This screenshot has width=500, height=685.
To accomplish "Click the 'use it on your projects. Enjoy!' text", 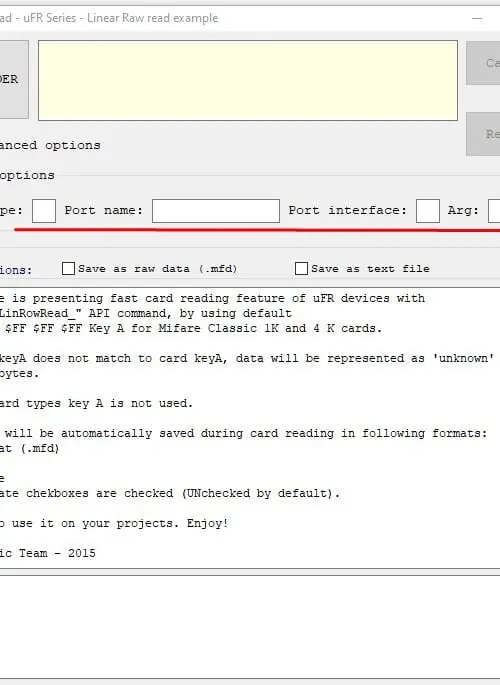I will pos(120,523).
